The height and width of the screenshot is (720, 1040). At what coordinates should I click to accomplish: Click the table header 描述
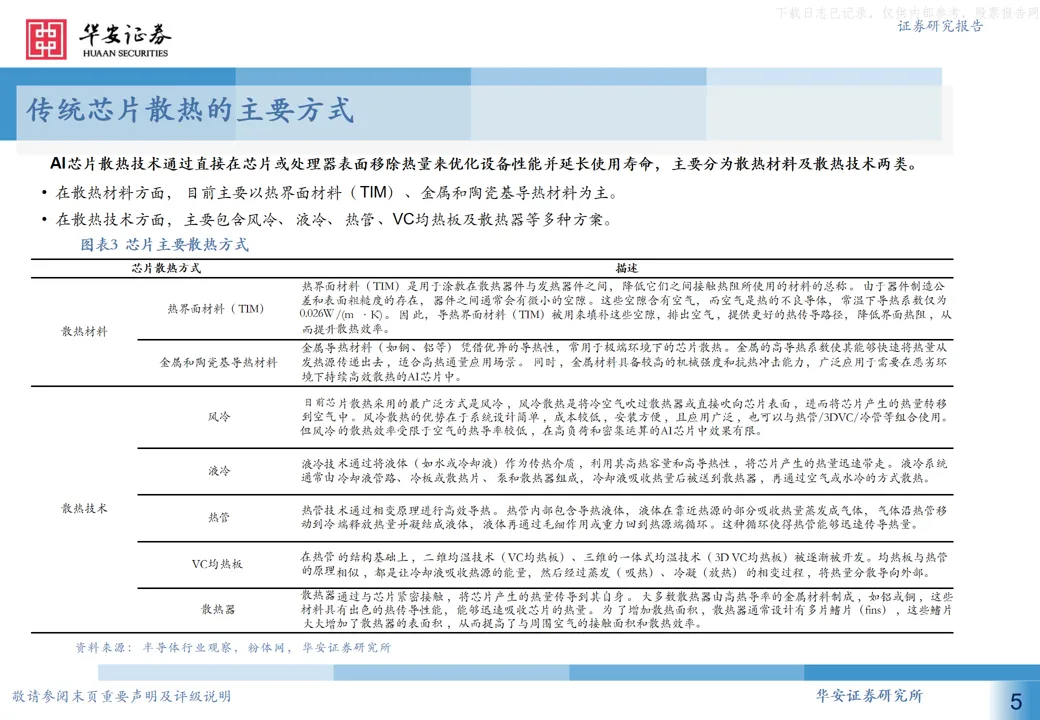tap(626, 268)
